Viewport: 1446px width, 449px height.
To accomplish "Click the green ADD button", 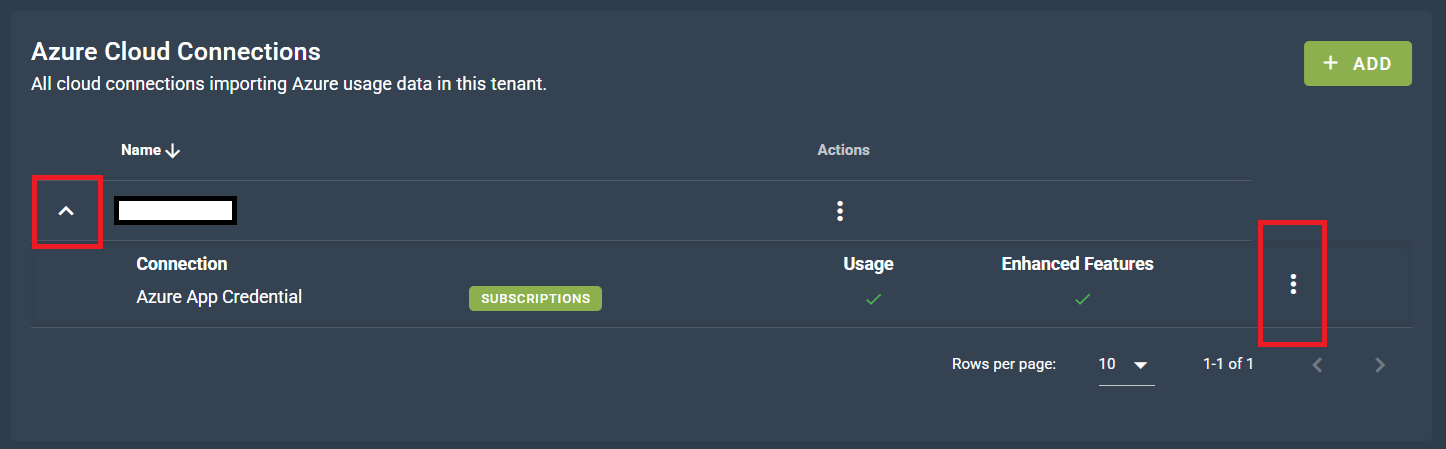I will pyautogui.click(x=1357, y=63).
